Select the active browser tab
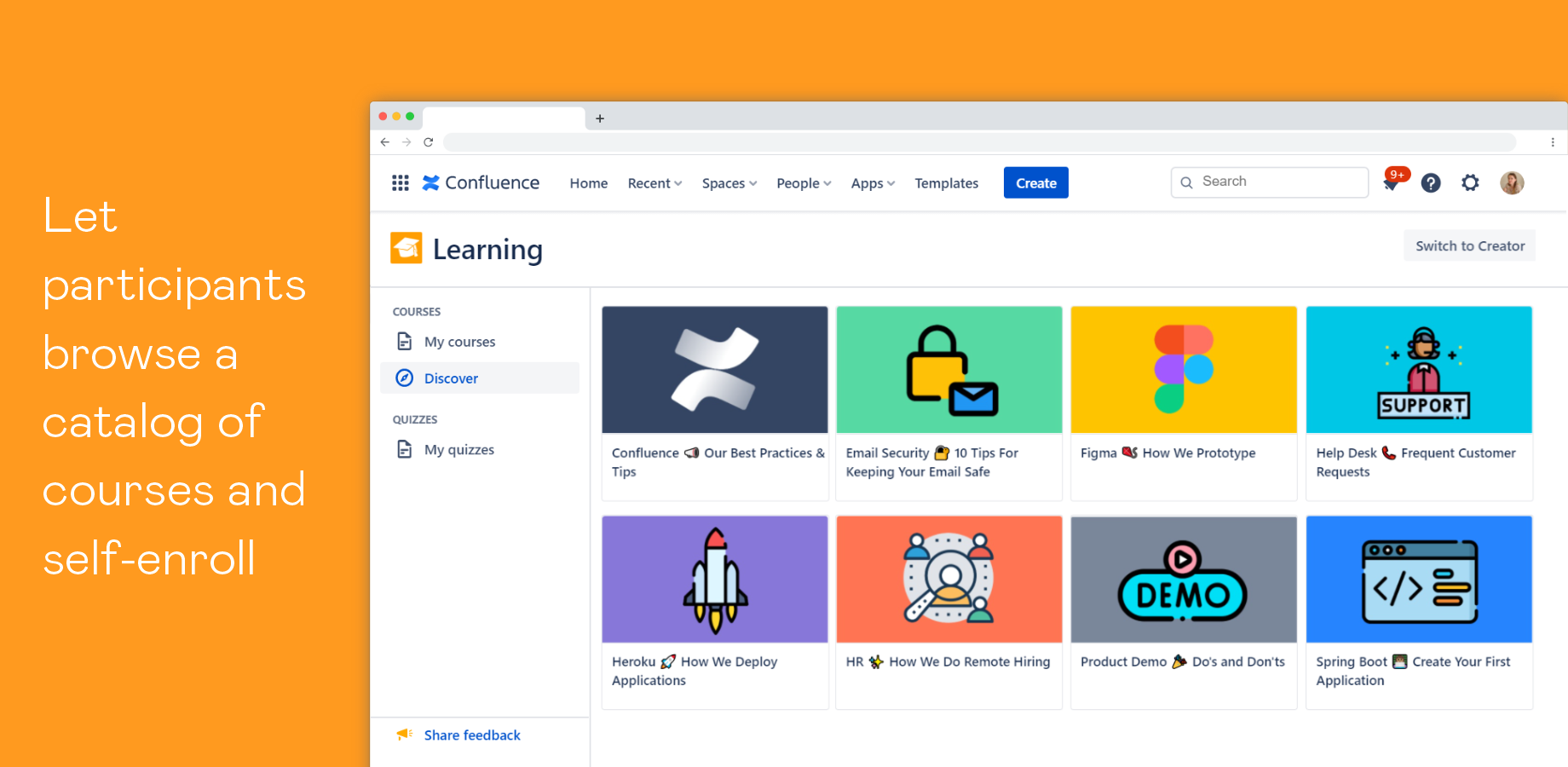 pos(504,118)
